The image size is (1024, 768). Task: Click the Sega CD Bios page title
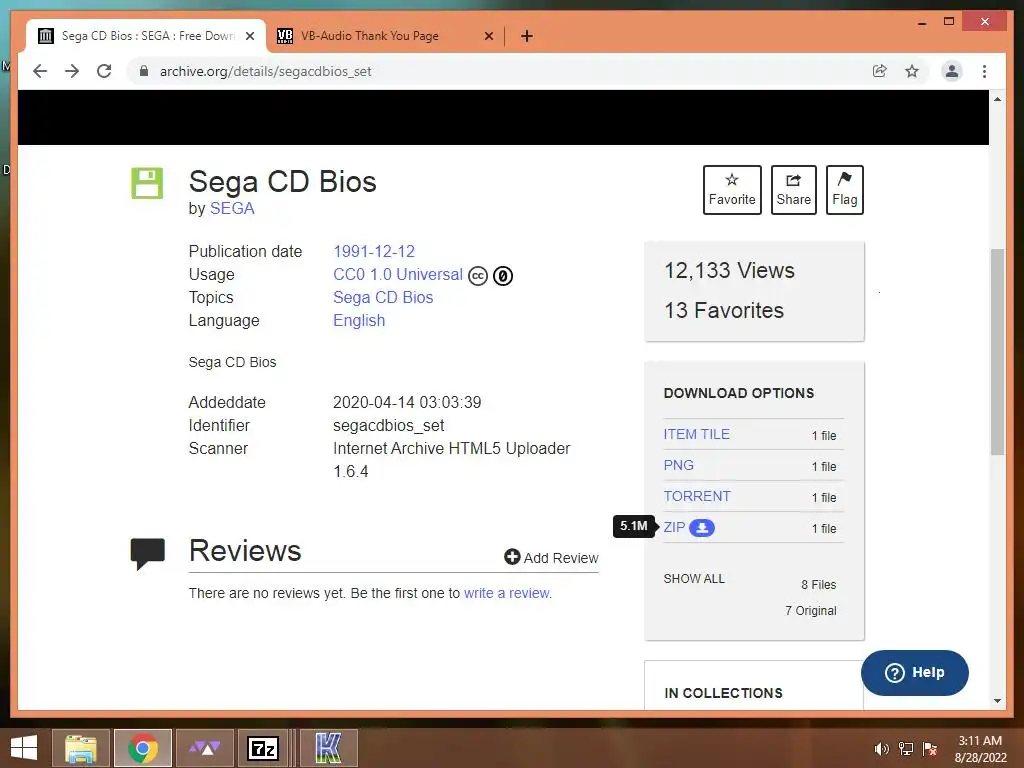(283, 182)
